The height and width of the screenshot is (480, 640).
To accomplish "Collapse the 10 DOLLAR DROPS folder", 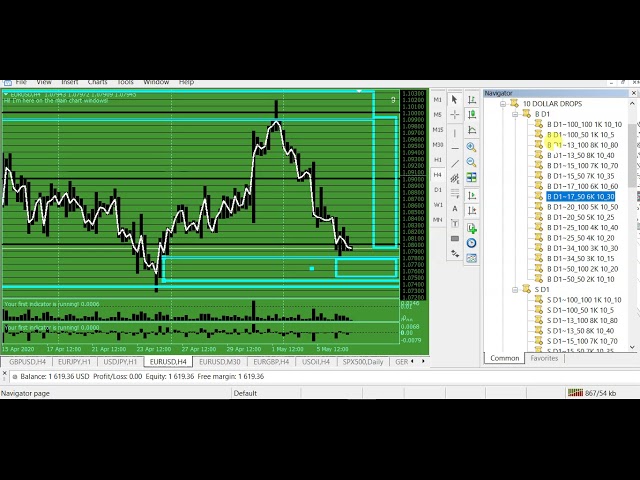I will 504,104.
